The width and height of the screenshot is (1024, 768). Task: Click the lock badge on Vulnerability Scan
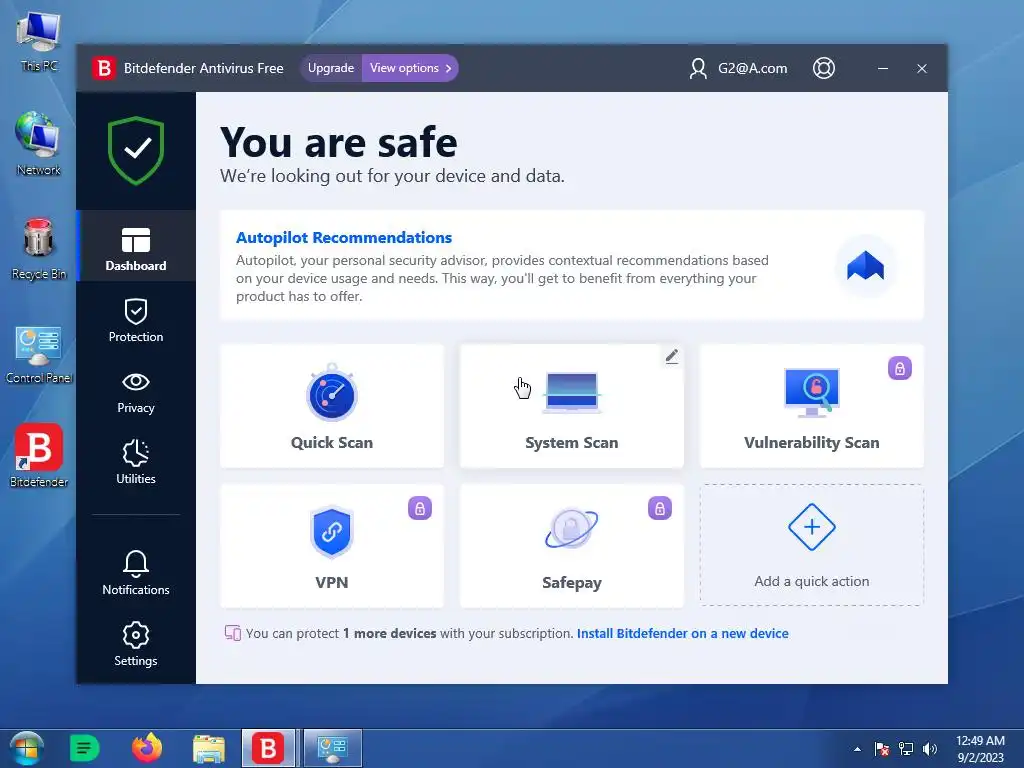tap(899, 368)
